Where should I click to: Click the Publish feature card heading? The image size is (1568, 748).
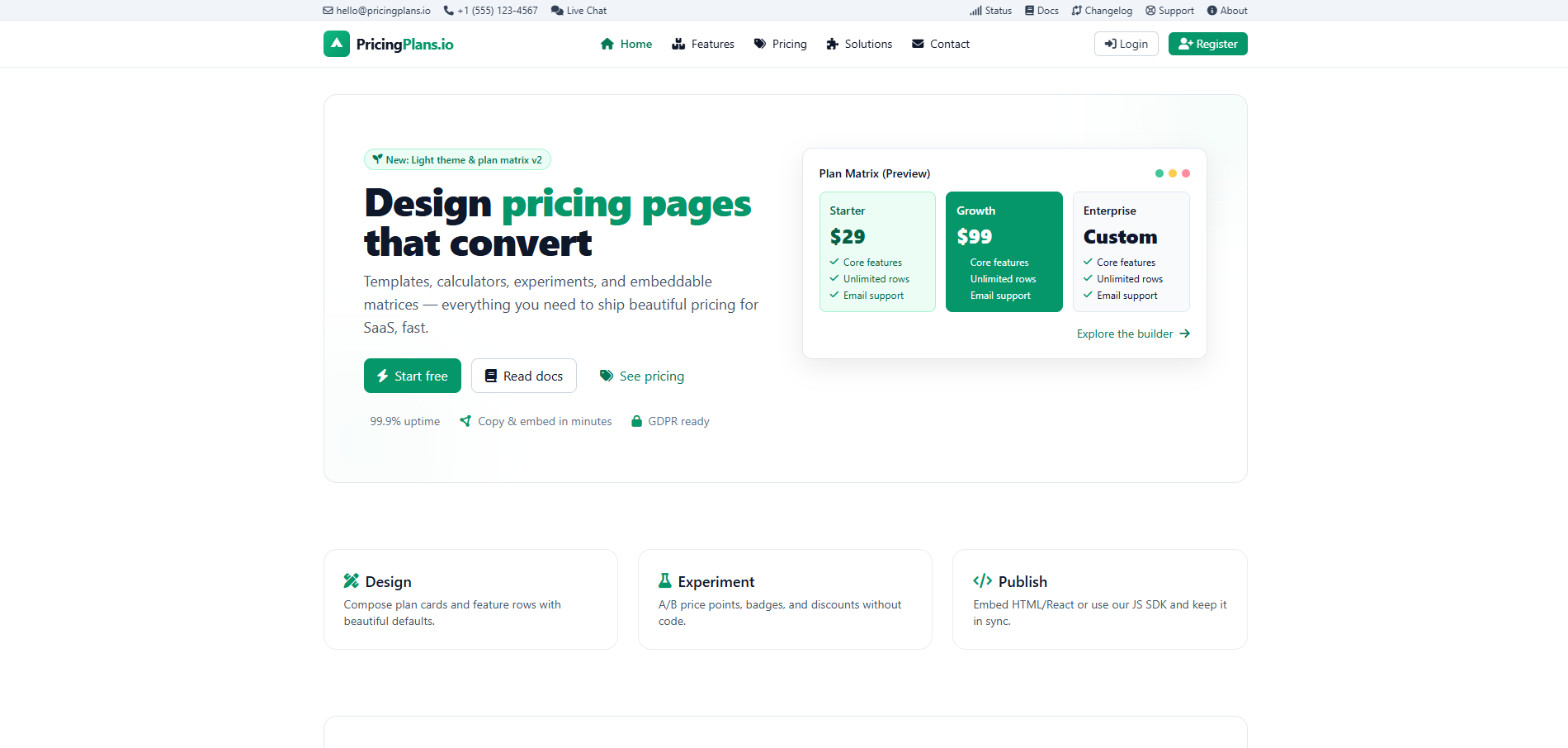(1023, 581)
